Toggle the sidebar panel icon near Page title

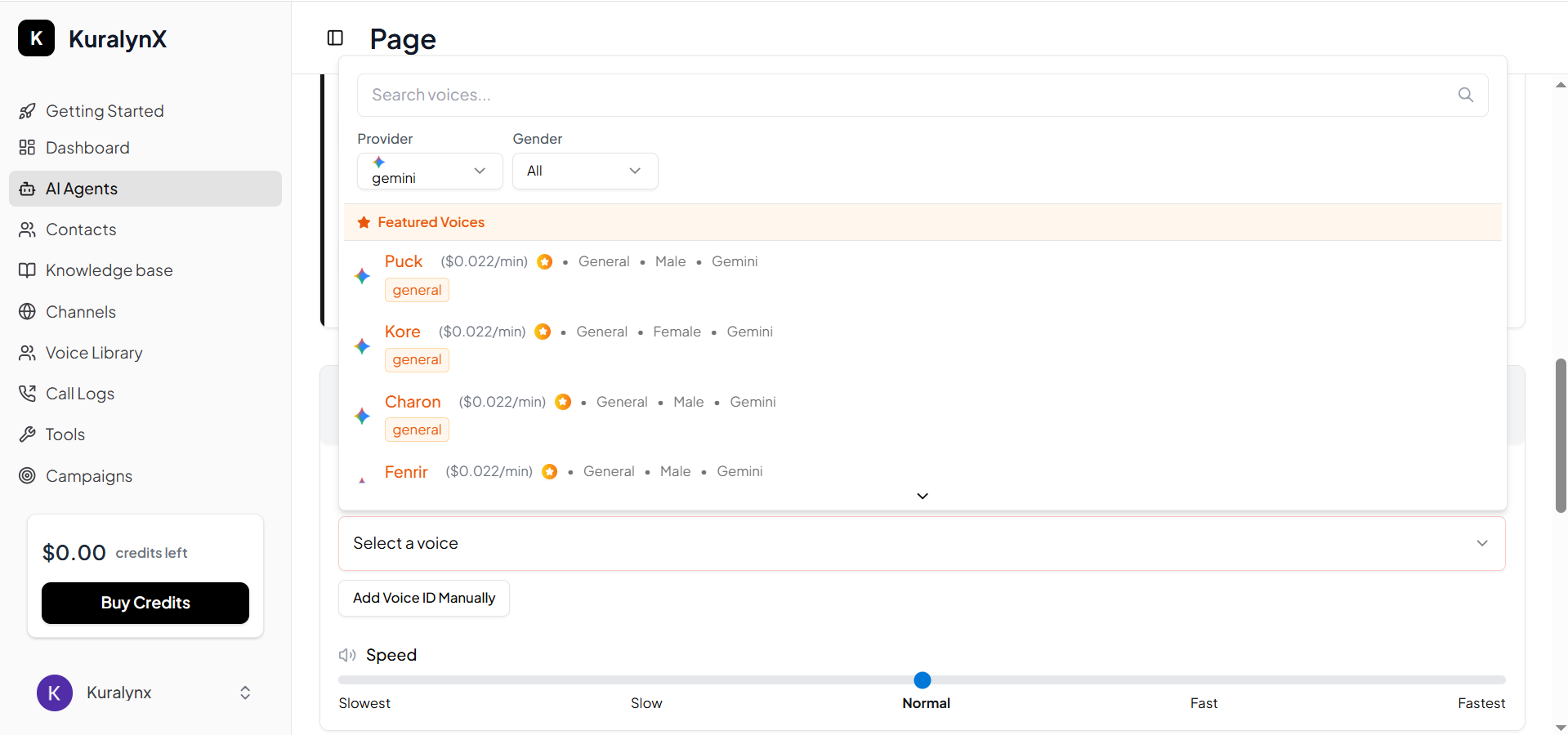coord(334,38)
